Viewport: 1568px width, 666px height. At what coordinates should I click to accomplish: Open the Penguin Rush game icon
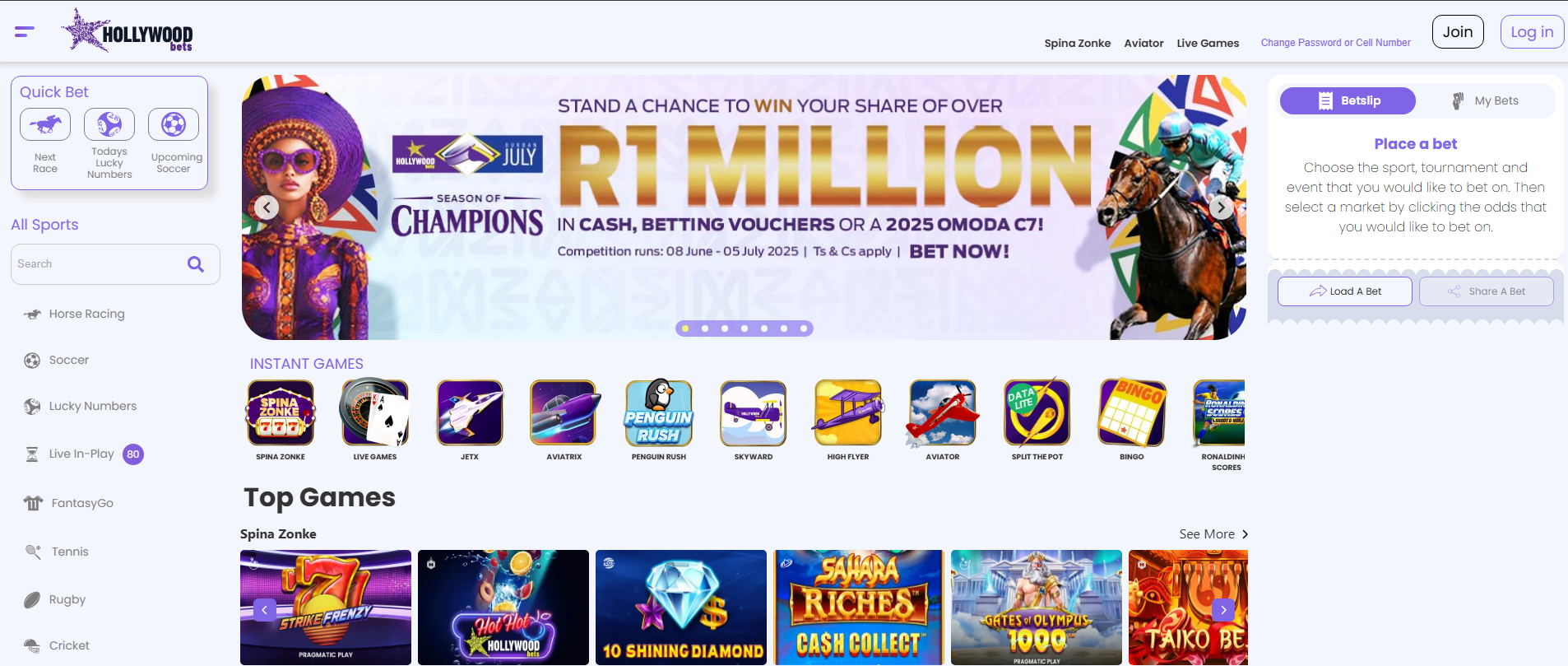coord(659,412)
